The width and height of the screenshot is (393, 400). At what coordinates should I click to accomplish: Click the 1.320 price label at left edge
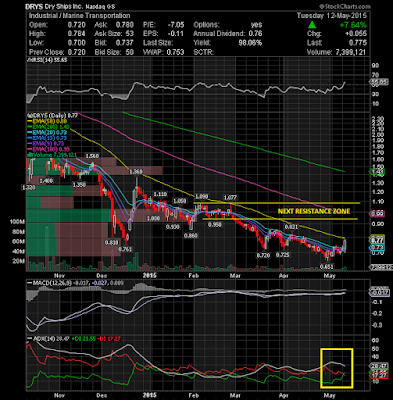pos(28,188)
